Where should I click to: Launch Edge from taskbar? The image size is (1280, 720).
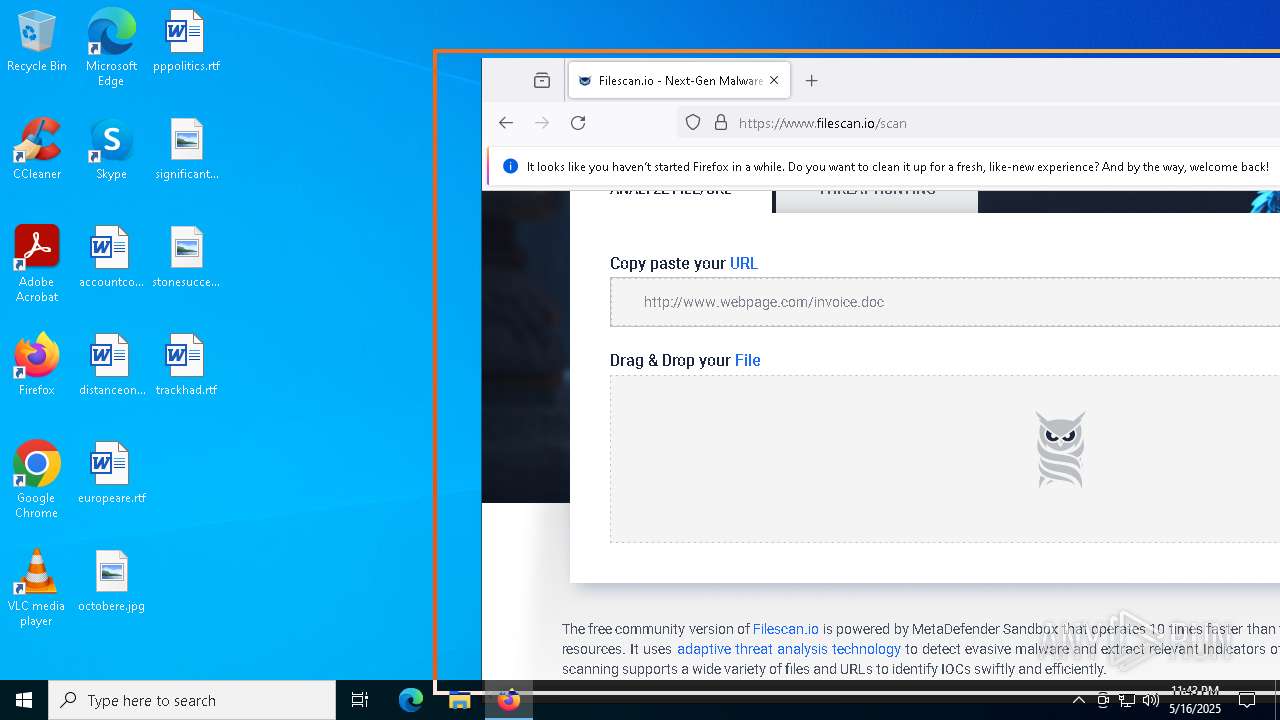tap(411, 700)
